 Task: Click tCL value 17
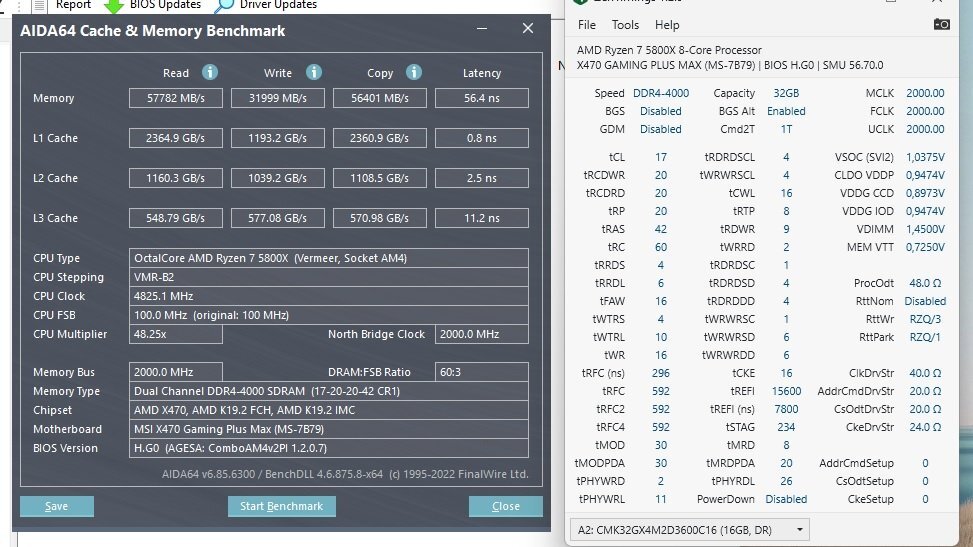(661, 157)
